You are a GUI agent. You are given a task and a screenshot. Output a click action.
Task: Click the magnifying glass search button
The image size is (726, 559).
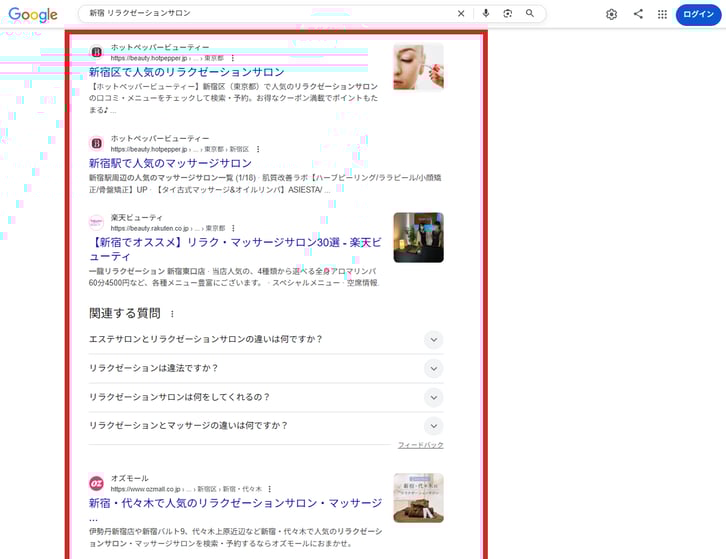(530, 14)
